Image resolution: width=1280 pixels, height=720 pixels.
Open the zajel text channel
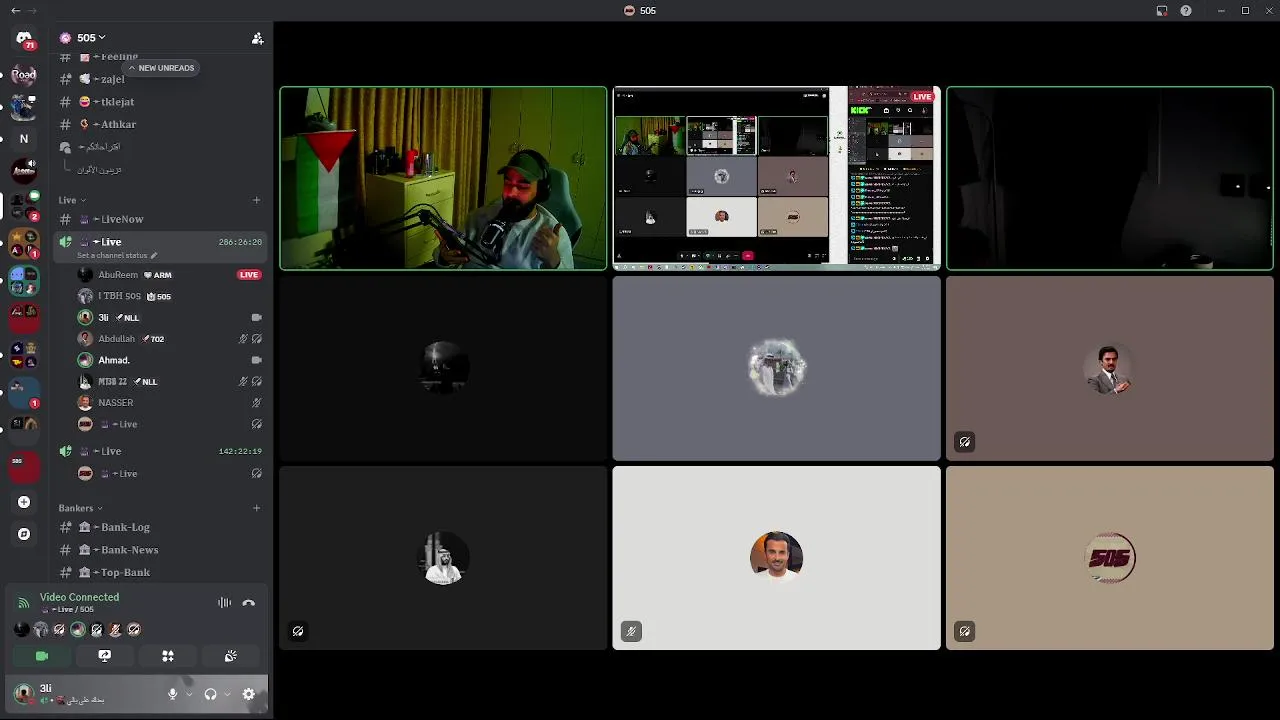click(x=160, y=79)
